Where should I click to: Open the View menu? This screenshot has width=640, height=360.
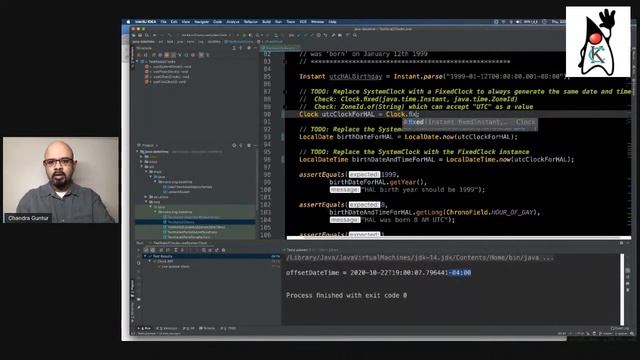[186, 22]
